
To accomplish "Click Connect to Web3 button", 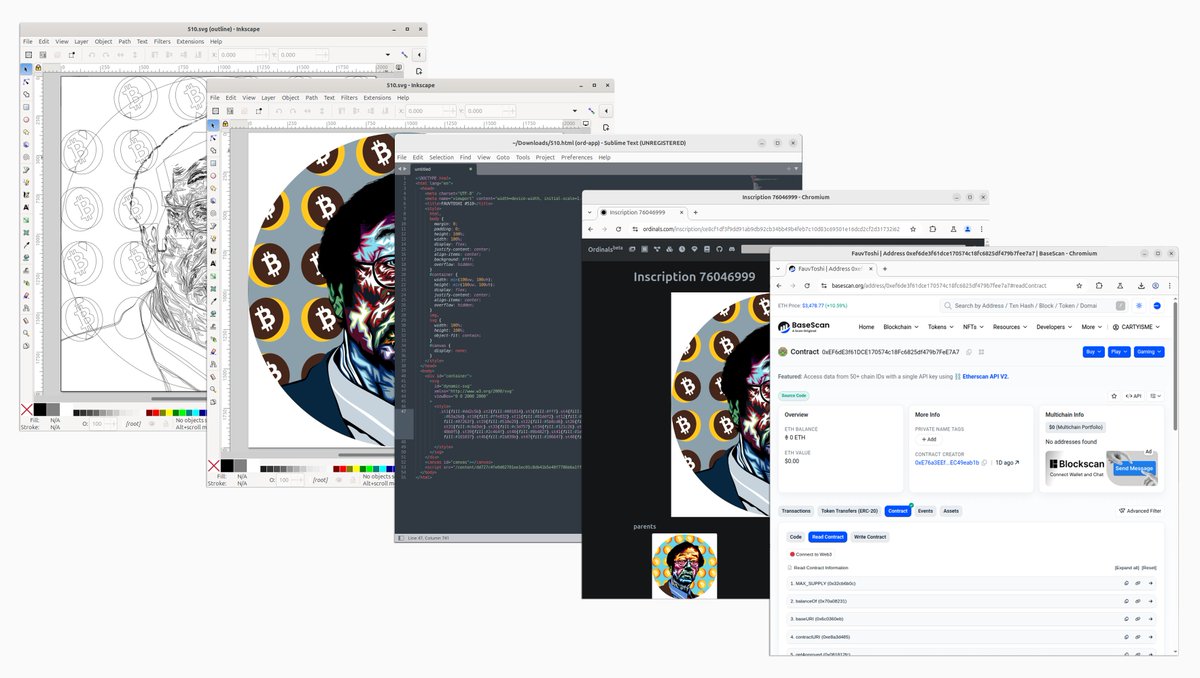I will [x=811, y=554].
